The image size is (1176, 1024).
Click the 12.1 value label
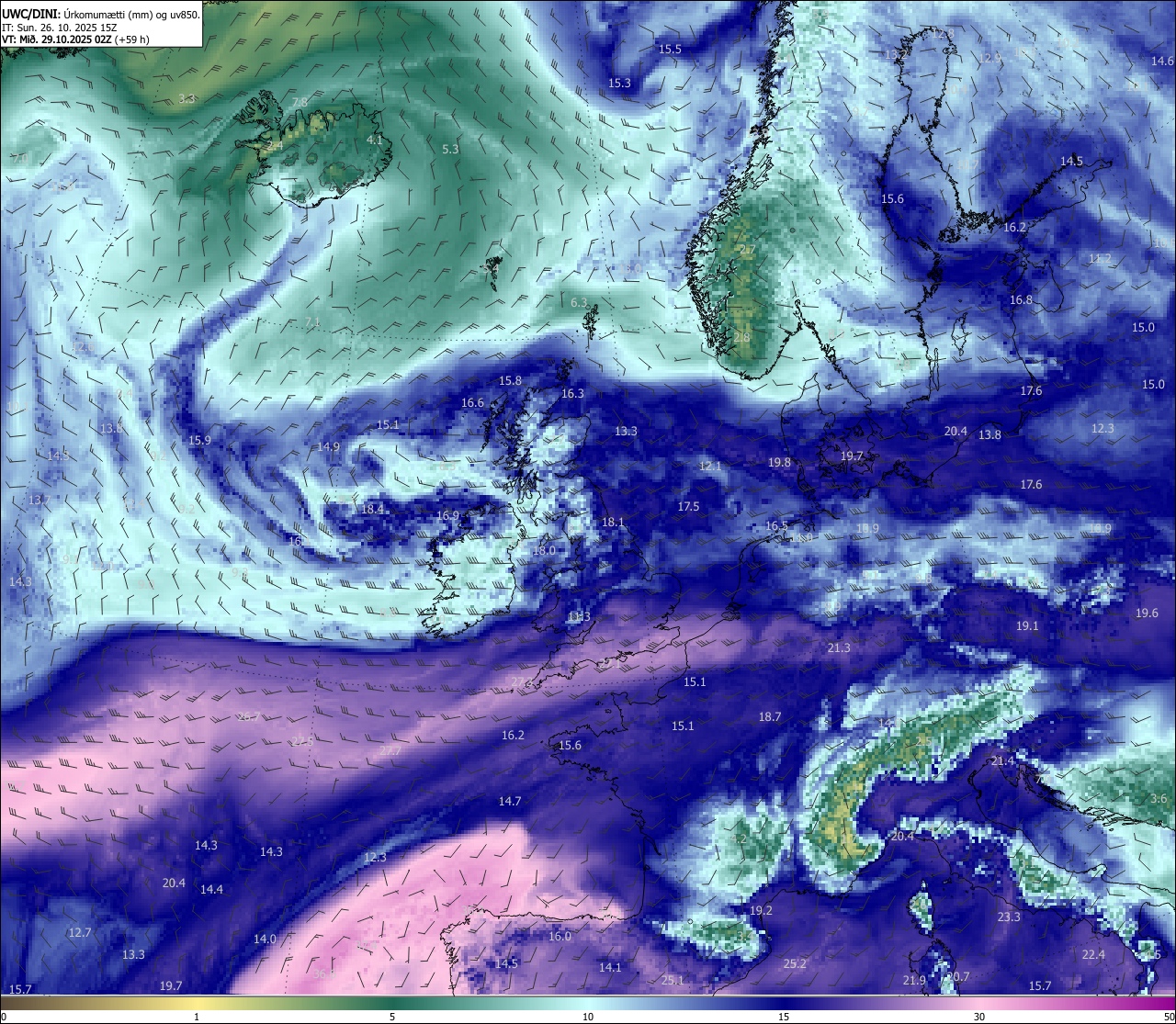710,466
